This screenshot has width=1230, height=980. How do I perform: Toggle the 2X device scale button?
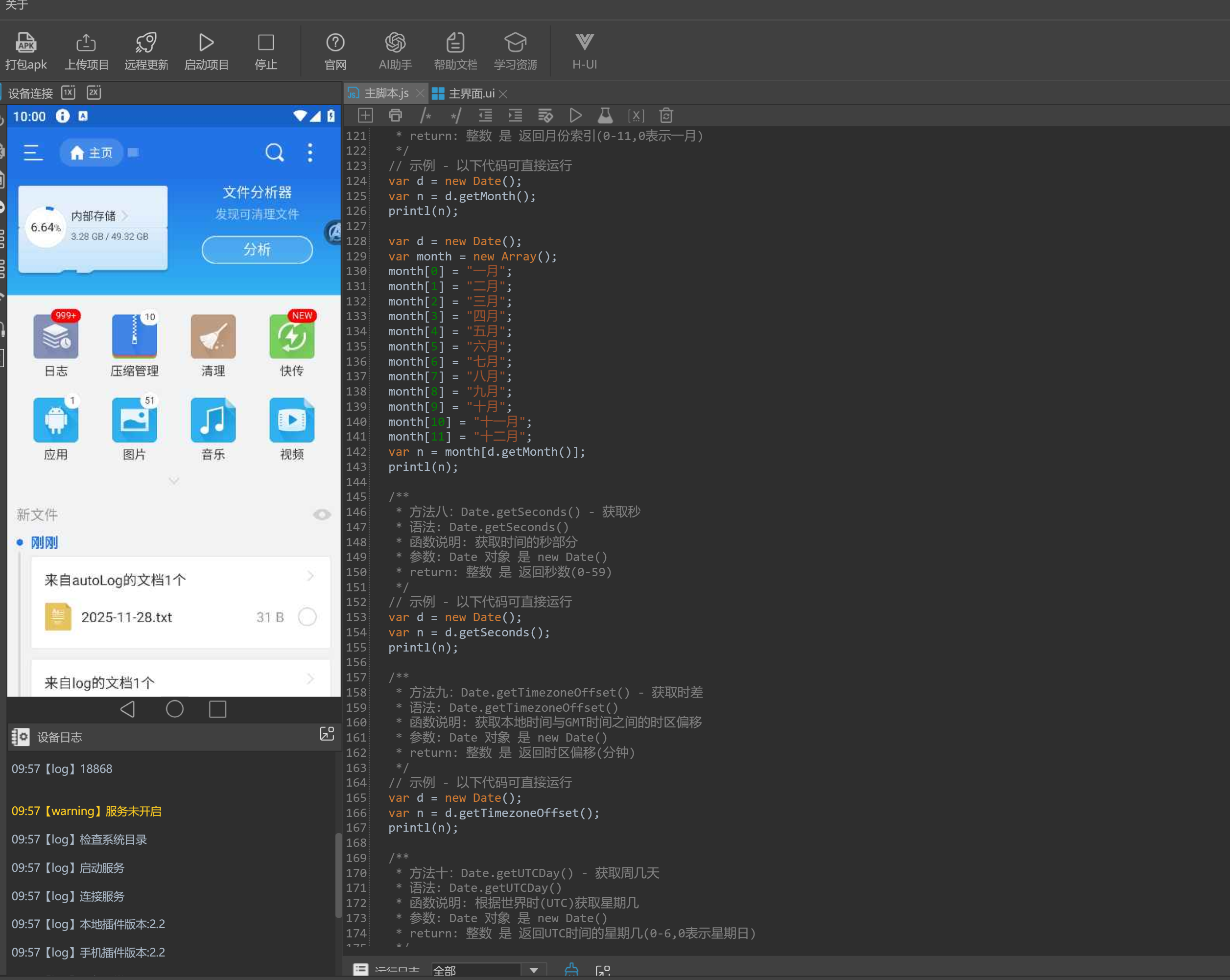click(x=94, y=93)
